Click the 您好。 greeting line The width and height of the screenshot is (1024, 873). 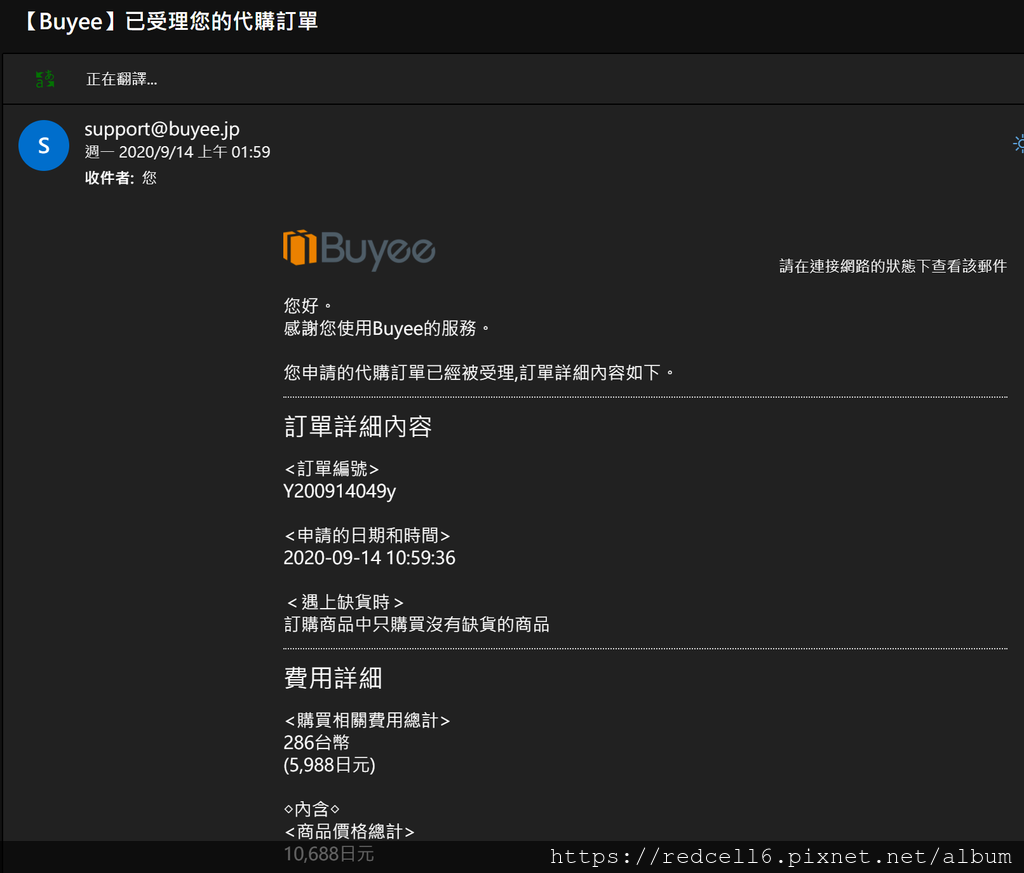[x=308, y=305]
